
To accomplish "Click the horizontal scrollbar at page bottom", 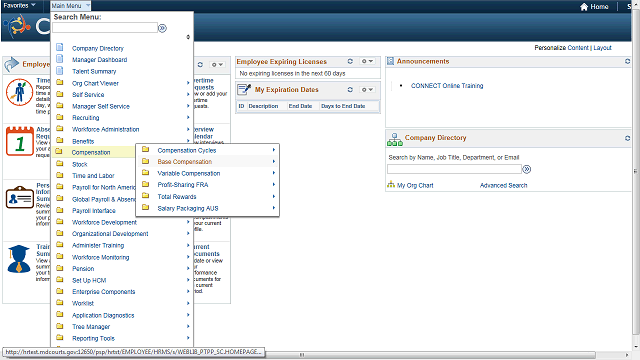I will point(302,355).
